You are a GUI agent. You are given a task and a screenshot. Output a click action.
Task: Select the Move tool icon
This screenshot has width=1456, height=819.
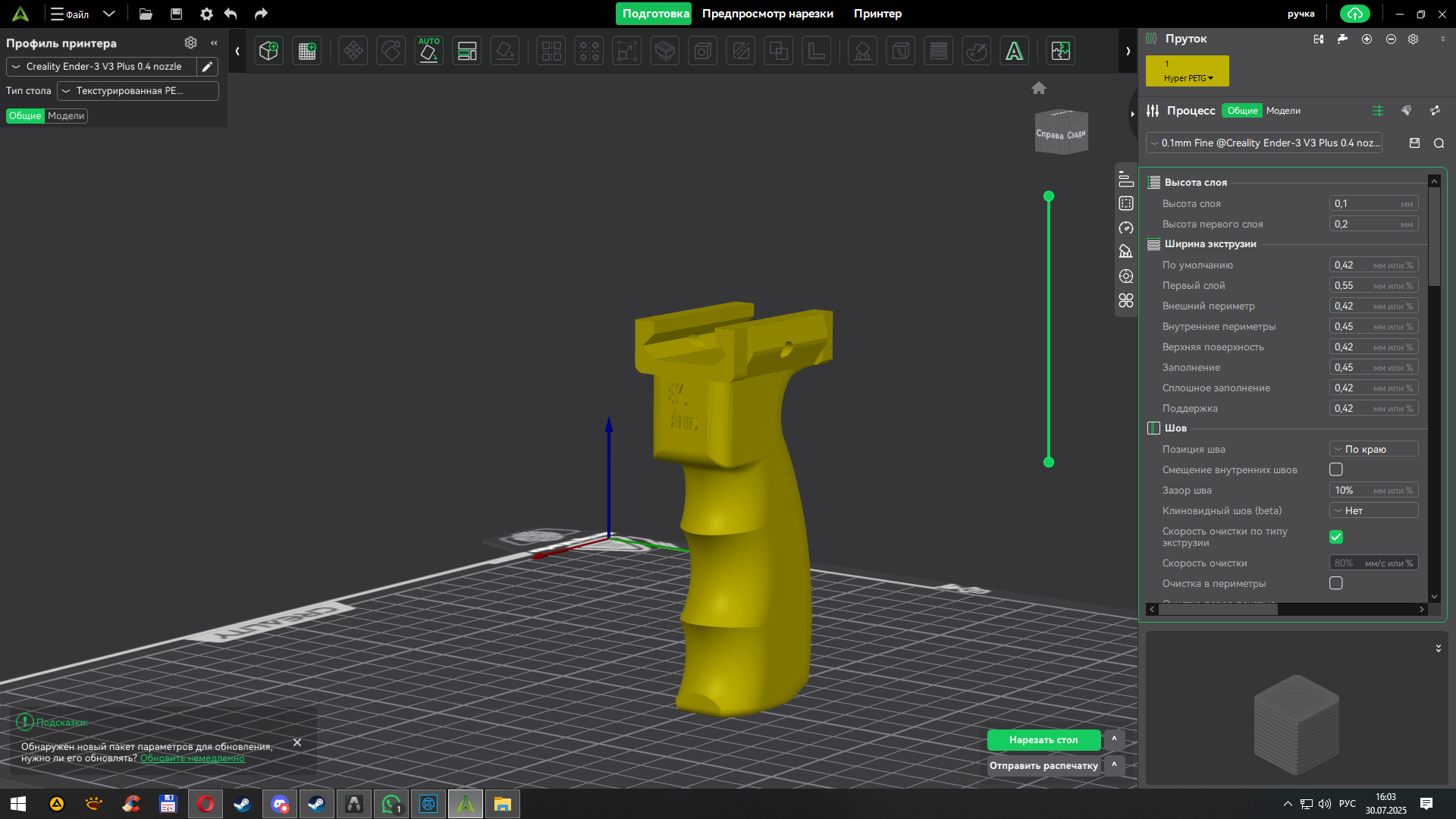353,51
